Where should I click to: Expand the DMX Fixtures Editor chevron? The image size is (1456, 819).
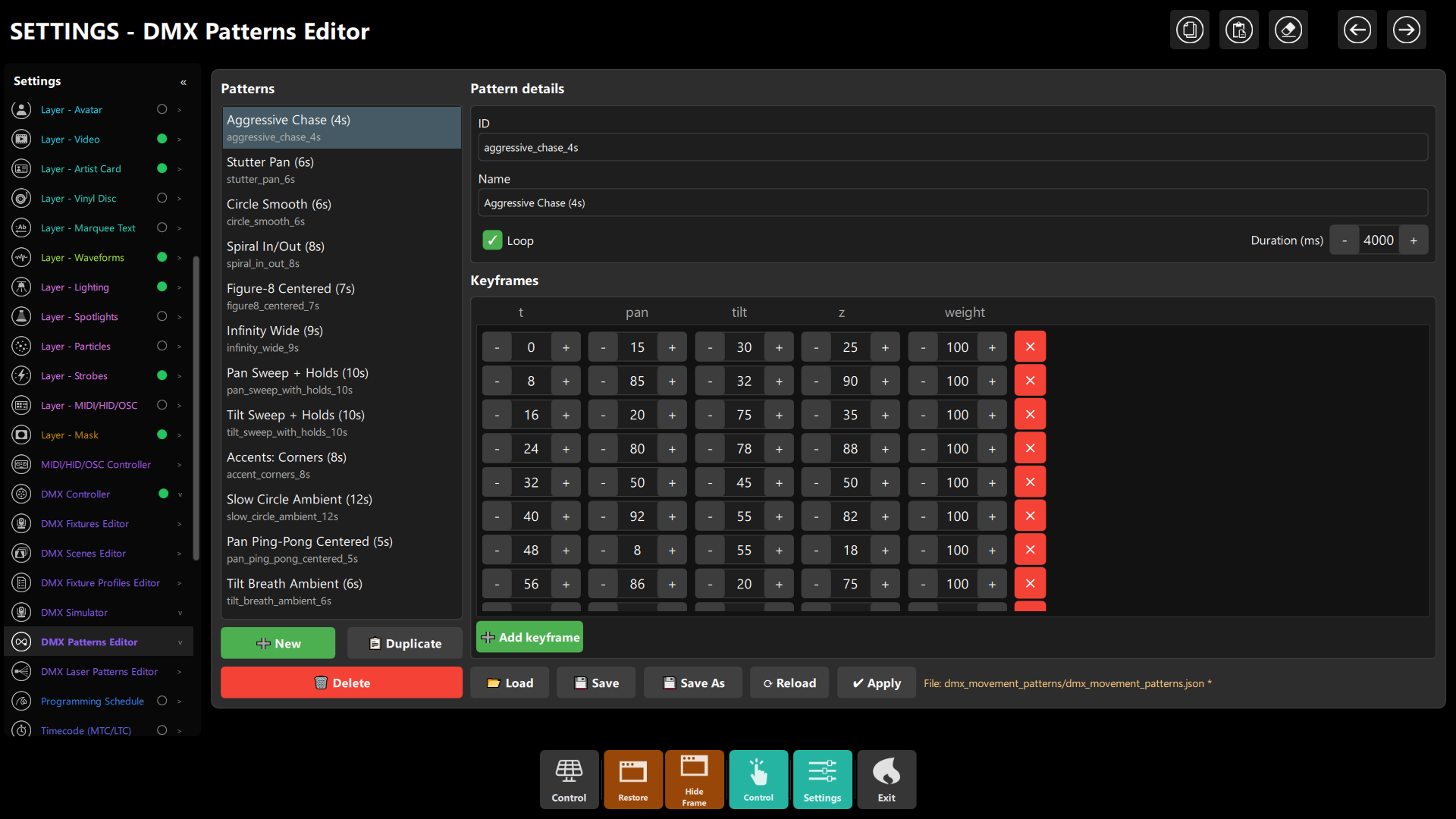point(180,524)
